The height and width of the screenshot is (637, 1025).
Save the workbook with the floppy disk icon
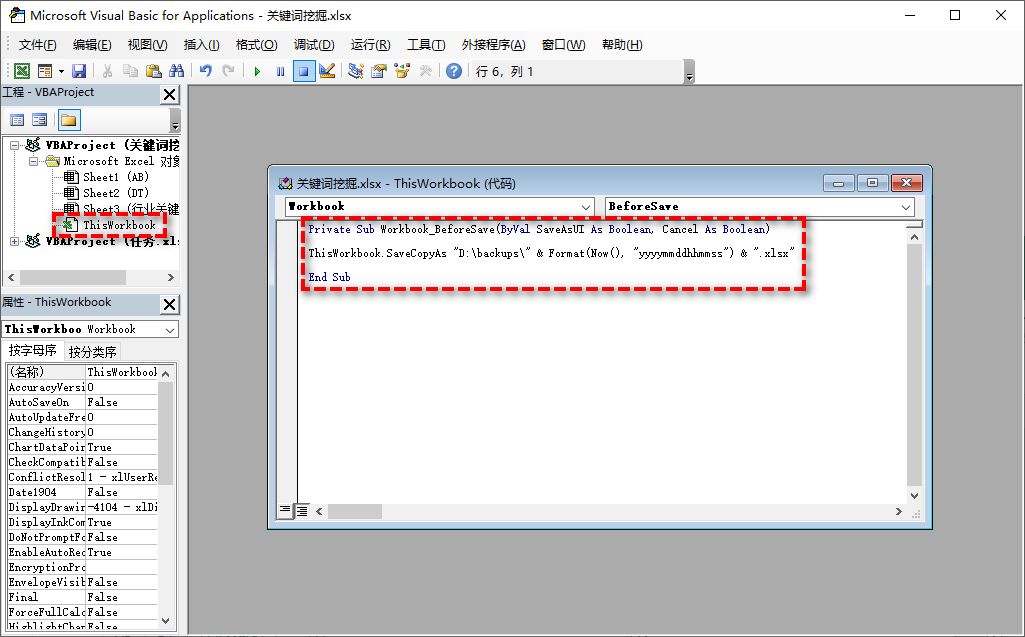[78, 71]
